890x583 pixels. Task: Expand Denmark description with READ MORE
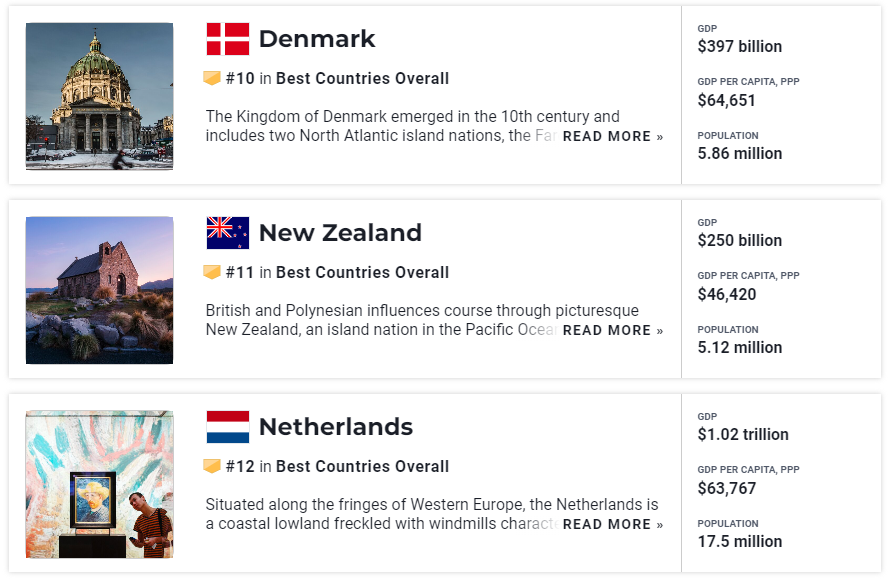tap(612, 136)
